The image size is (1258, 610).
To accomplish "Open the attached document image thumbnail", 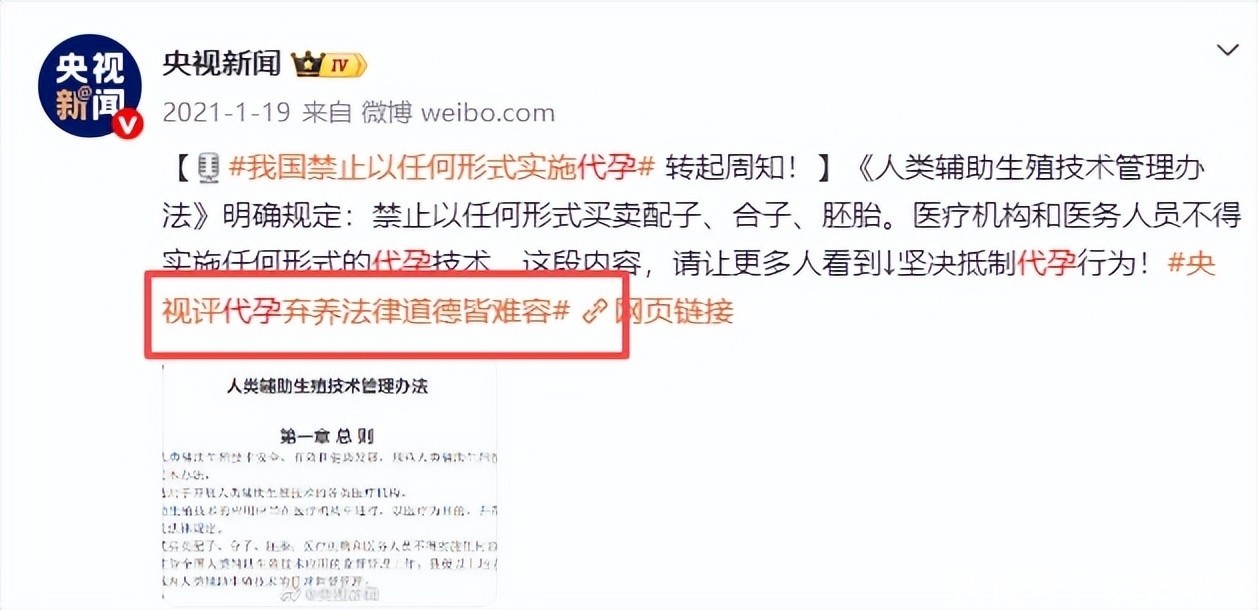I will 329,484.
